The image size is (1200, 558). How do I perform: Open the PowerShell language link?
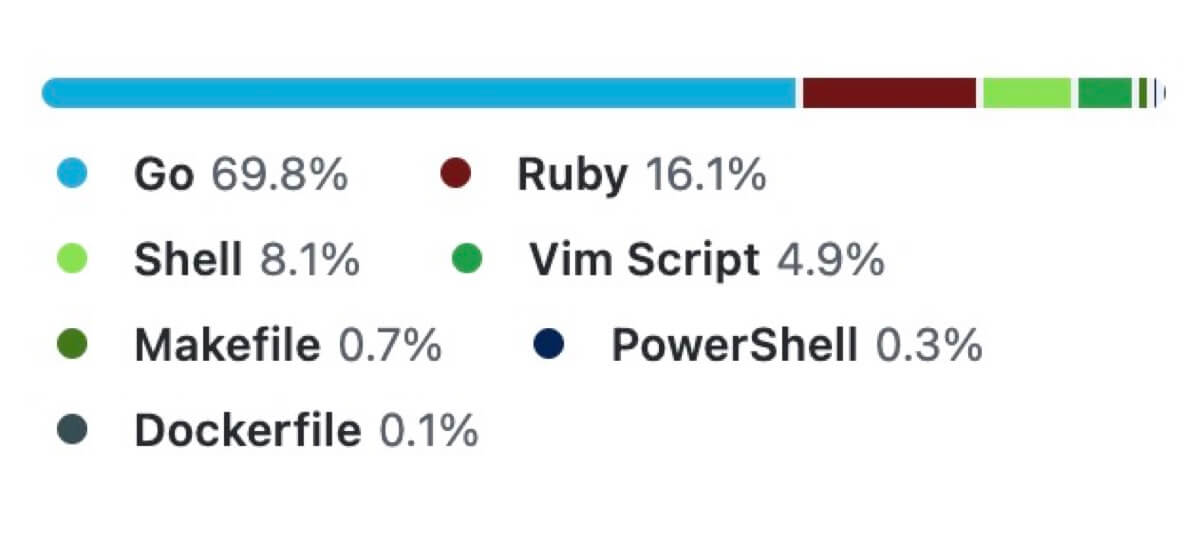[x=735, y=347]
